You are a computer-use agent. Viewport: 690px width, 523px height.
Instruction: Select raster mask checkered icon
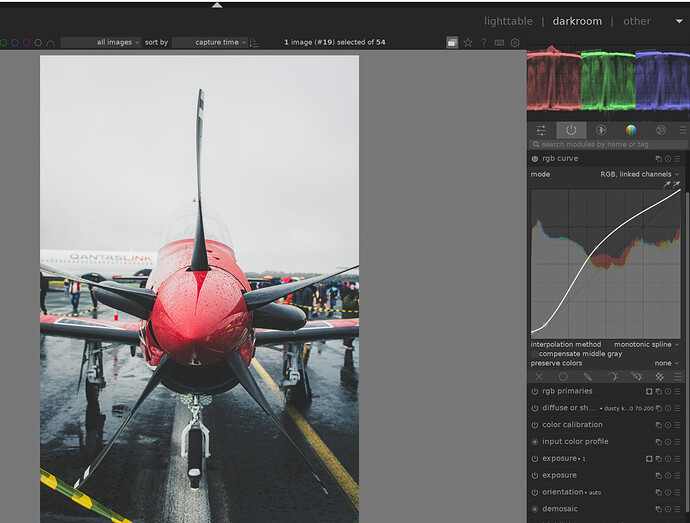660,377
